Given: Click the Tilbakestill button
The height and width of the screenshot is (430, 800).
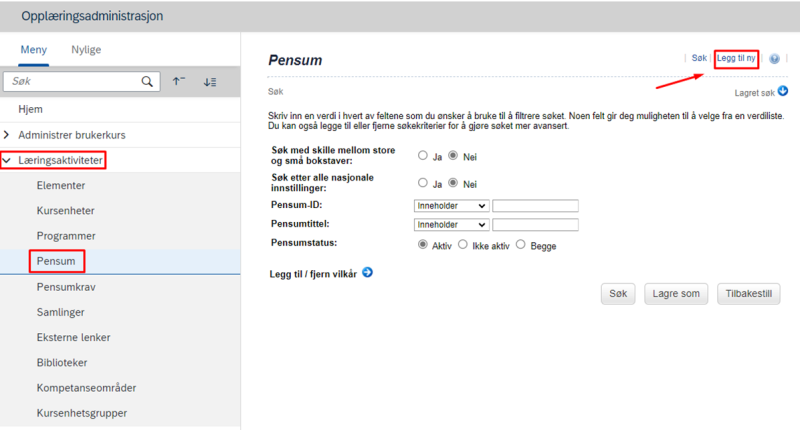Looking at the screenshot, I should [748, 294].
